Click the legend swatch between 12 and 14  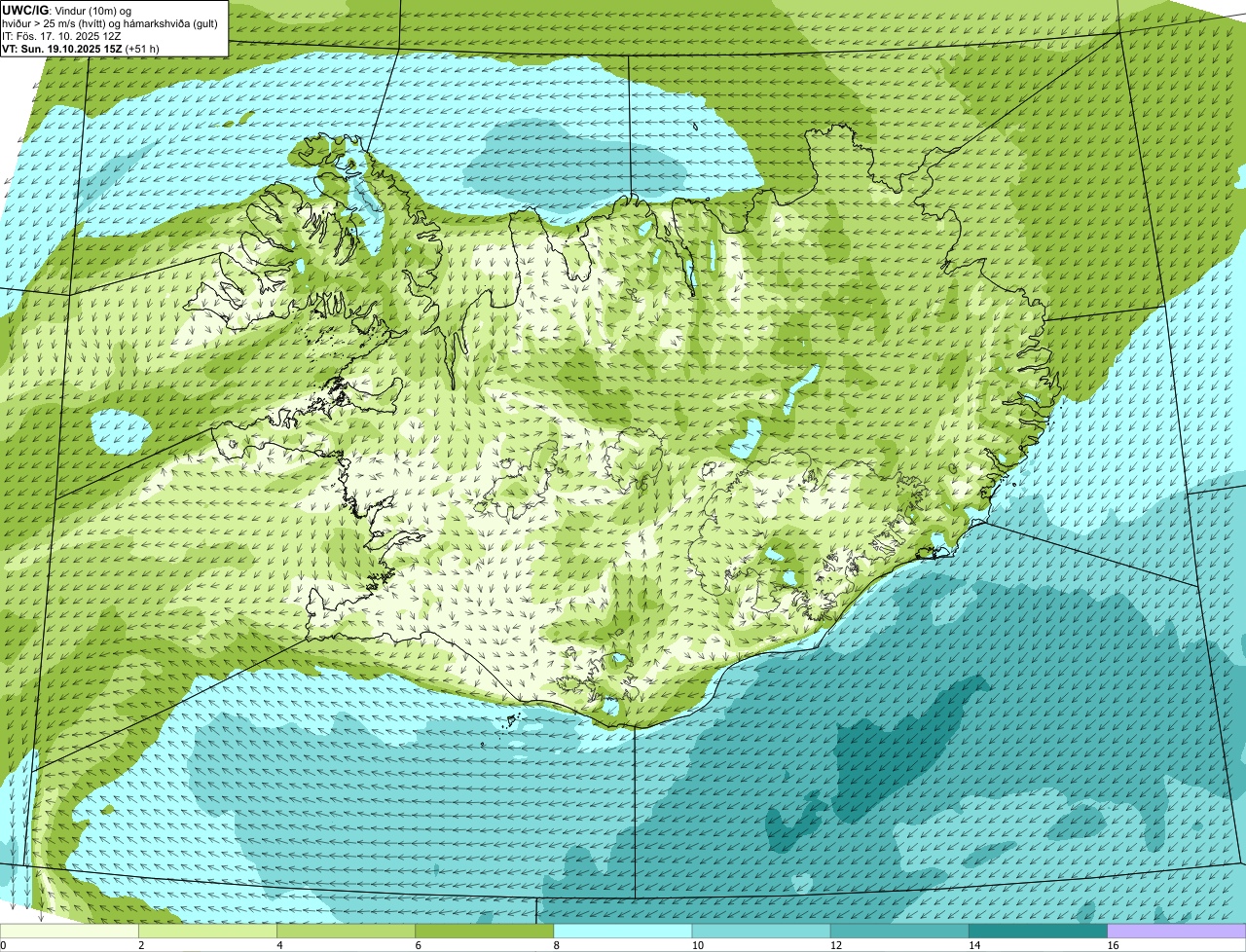(899, 931)
